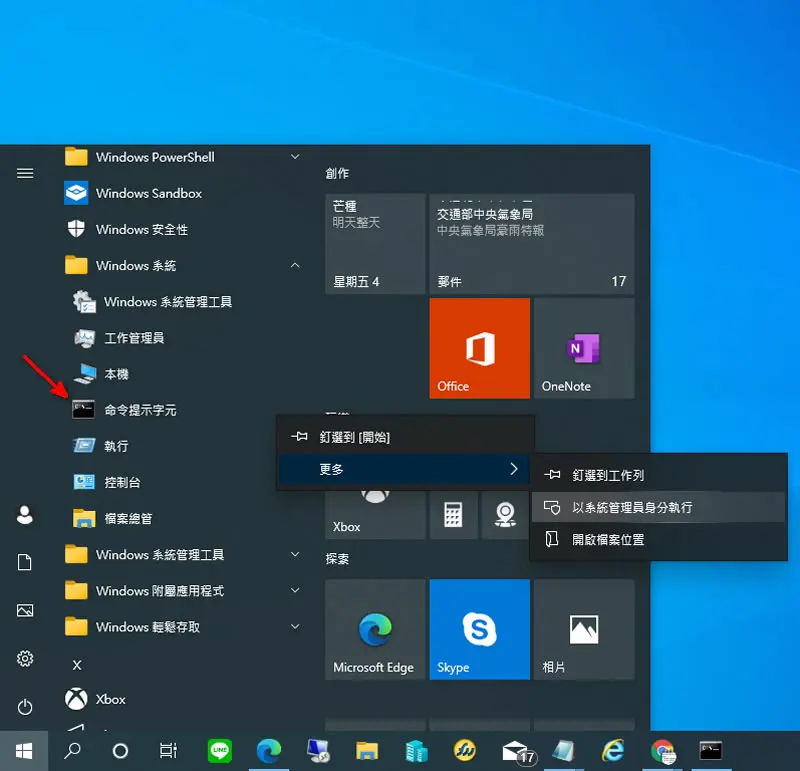The image size is (800, 771).
Task: Click the hamburger menu at top of Start
Action: [x=25, y=173]
